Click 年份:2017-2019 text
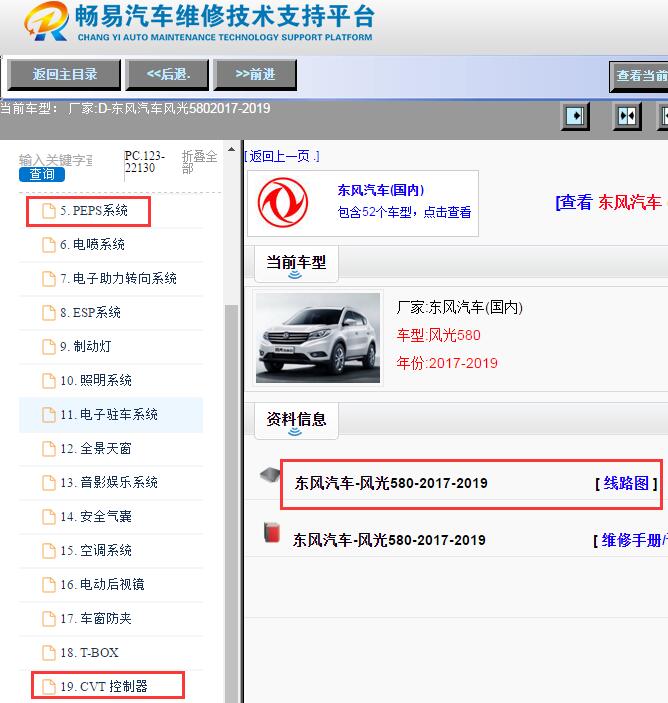 (447, 363)
